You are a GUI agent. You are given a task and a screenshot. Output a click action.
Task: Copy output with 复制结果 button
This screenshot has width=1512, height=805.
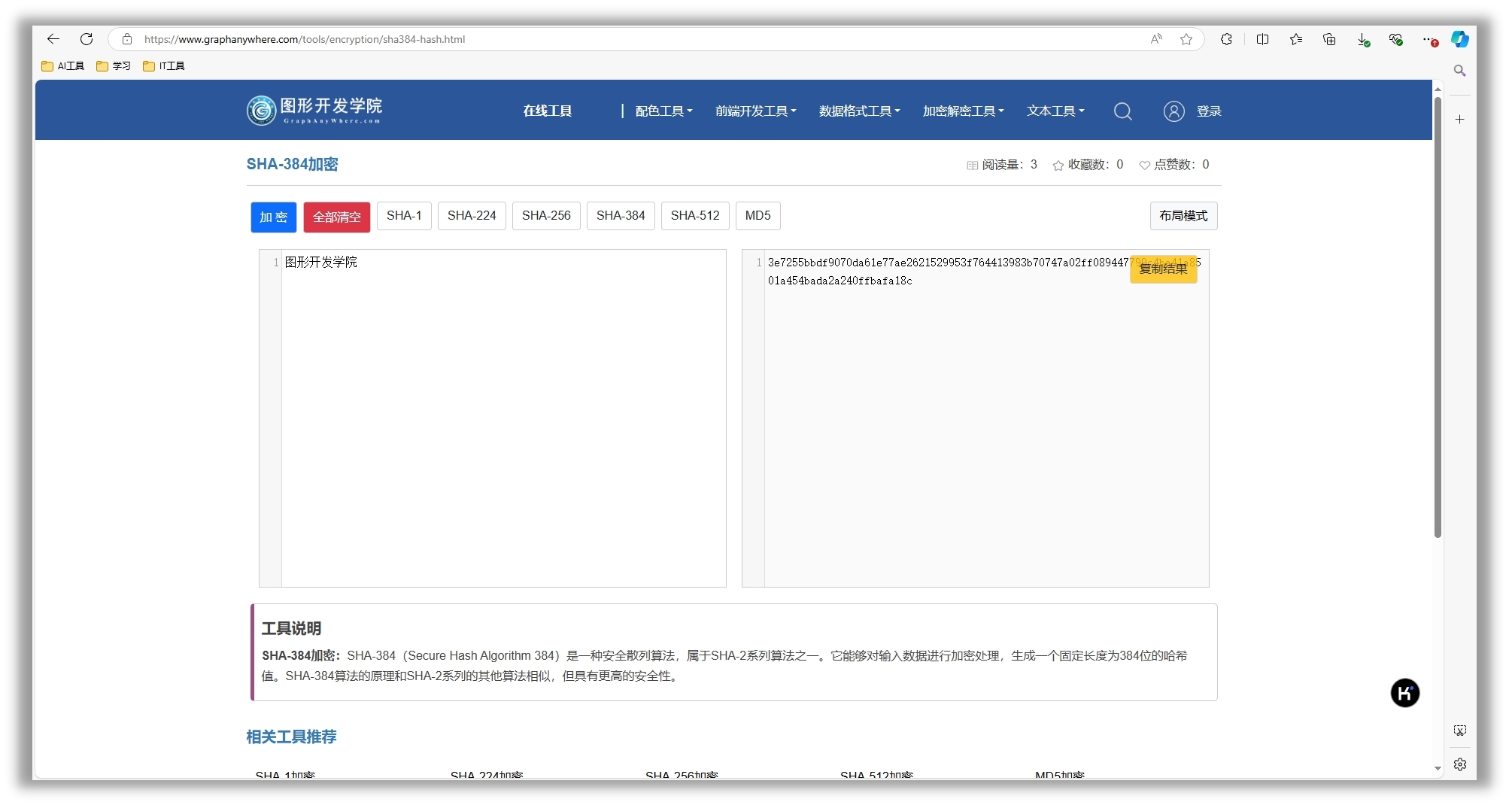point(1163,269)
